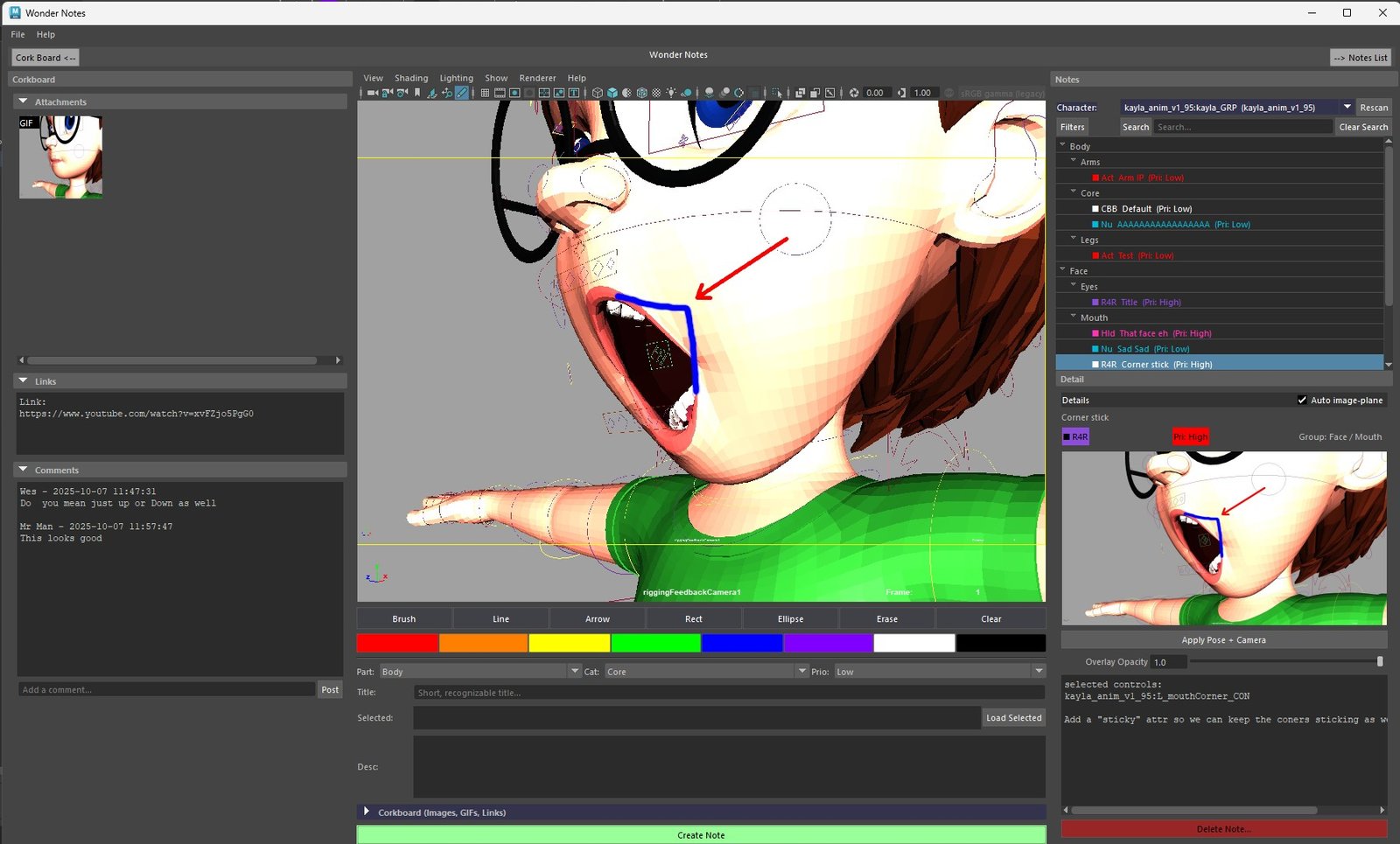
Task: Collapse the Mouth group in the Notes tree
Action: pos(1074,317)
